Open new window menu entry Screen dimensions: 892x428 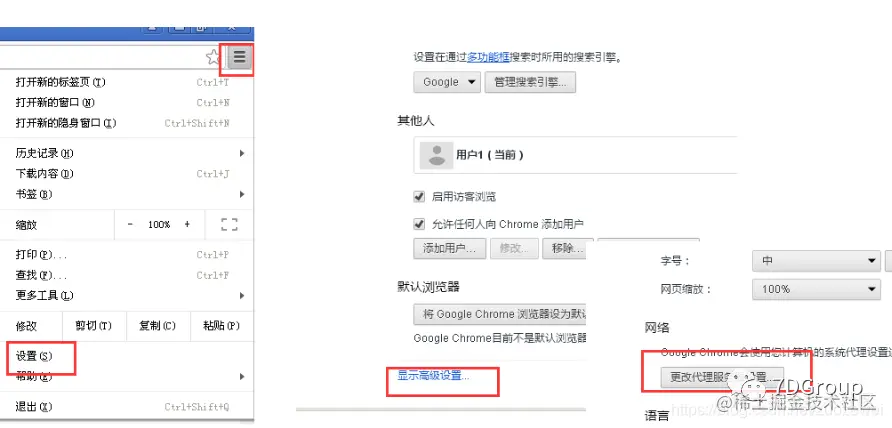[x=127, y=102]
